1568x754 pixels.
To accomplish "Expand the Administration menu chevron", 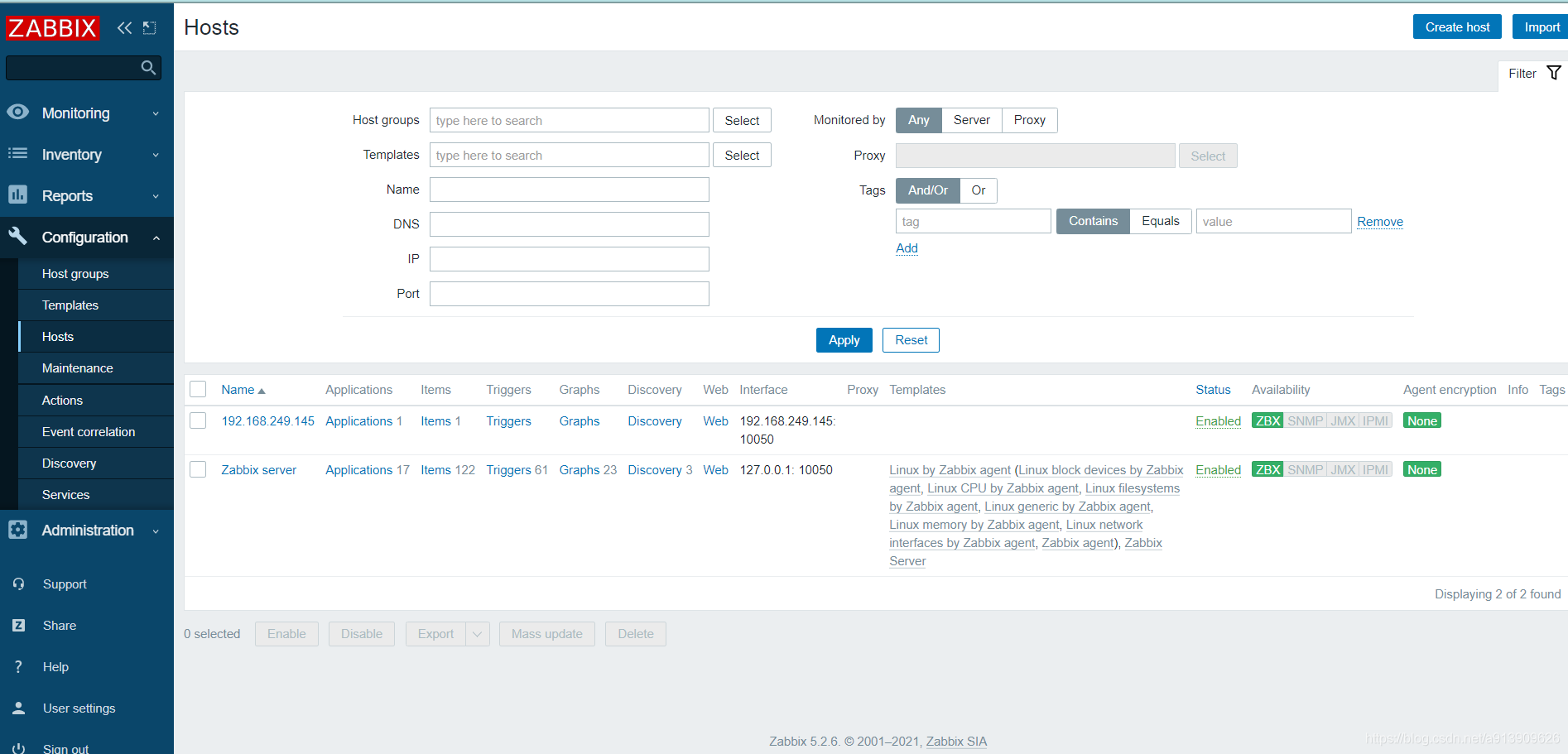I will point(156,531).
